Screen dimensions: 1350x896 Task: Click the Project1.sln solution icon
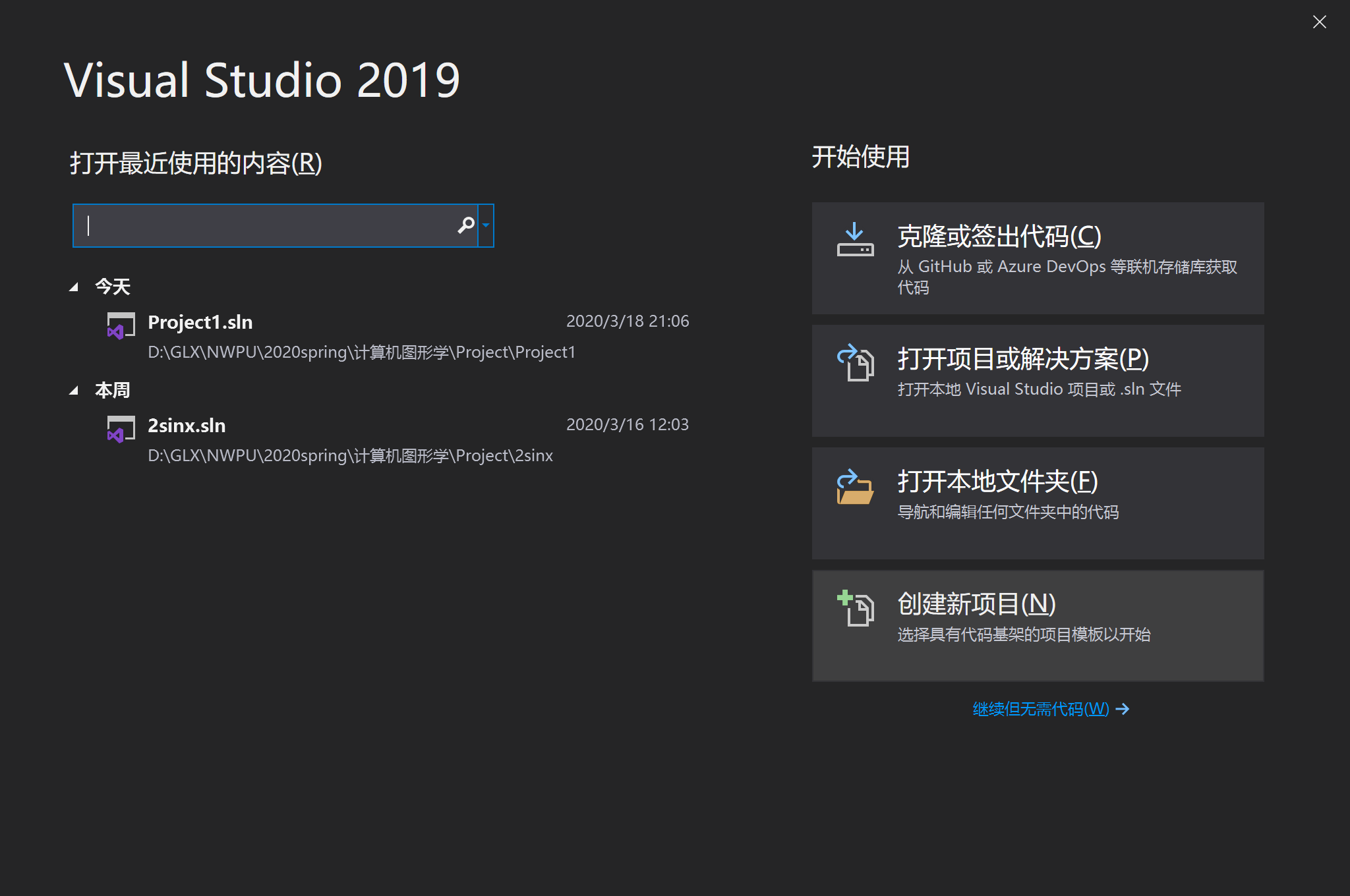[x=121, y=325]
